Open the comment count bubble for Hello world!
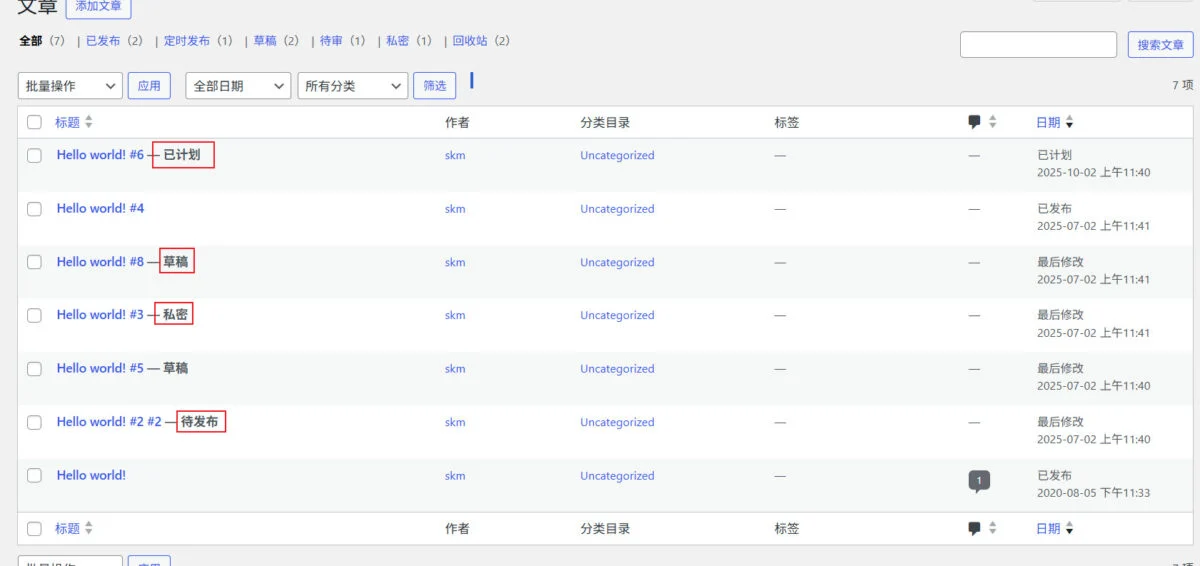 (x=979, y=481)
